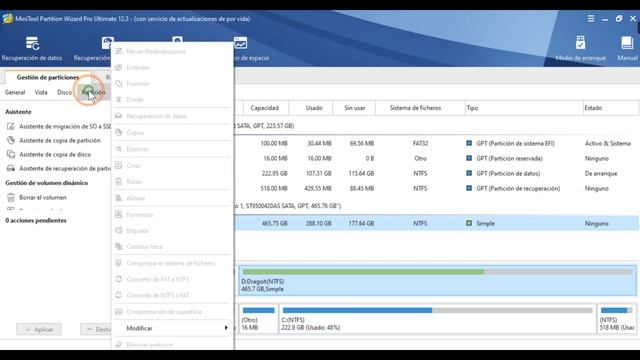Viewport: 640px width, 360px height.
Task: Choose Cambiar letra in the partition menu
Action: [x=172, y=247]
